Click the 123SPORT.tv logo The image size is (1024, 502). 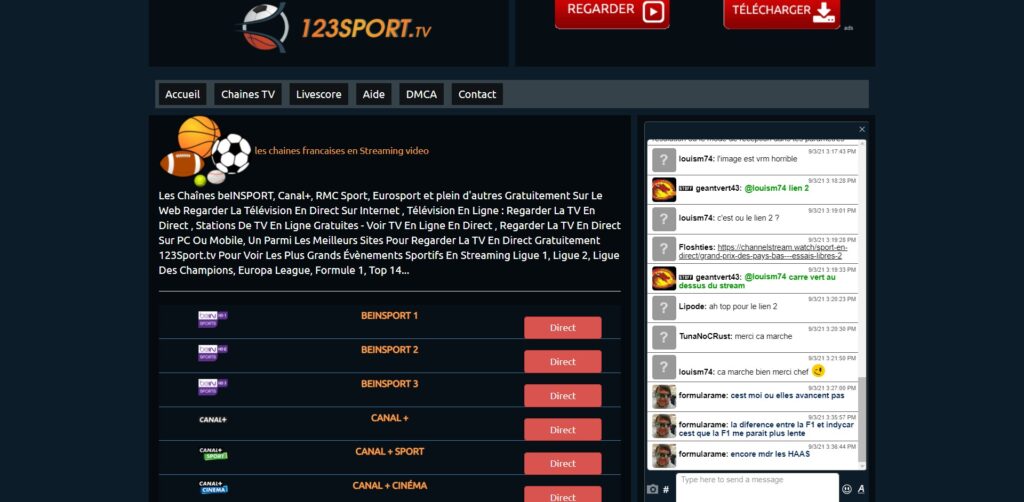pyautogui.click(x=334, y=28)
